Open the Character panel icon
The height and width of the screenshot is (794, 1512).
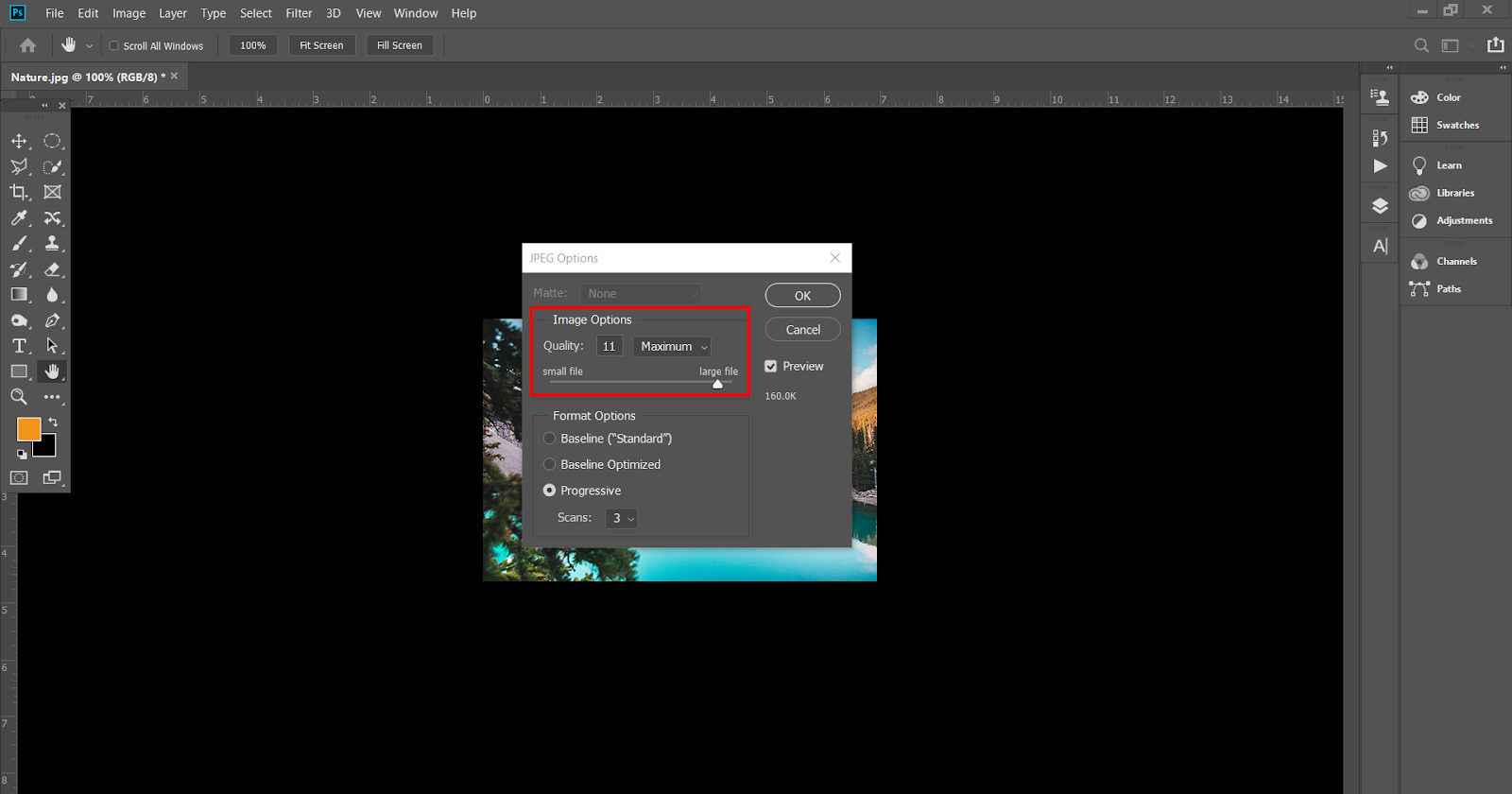1381,247
